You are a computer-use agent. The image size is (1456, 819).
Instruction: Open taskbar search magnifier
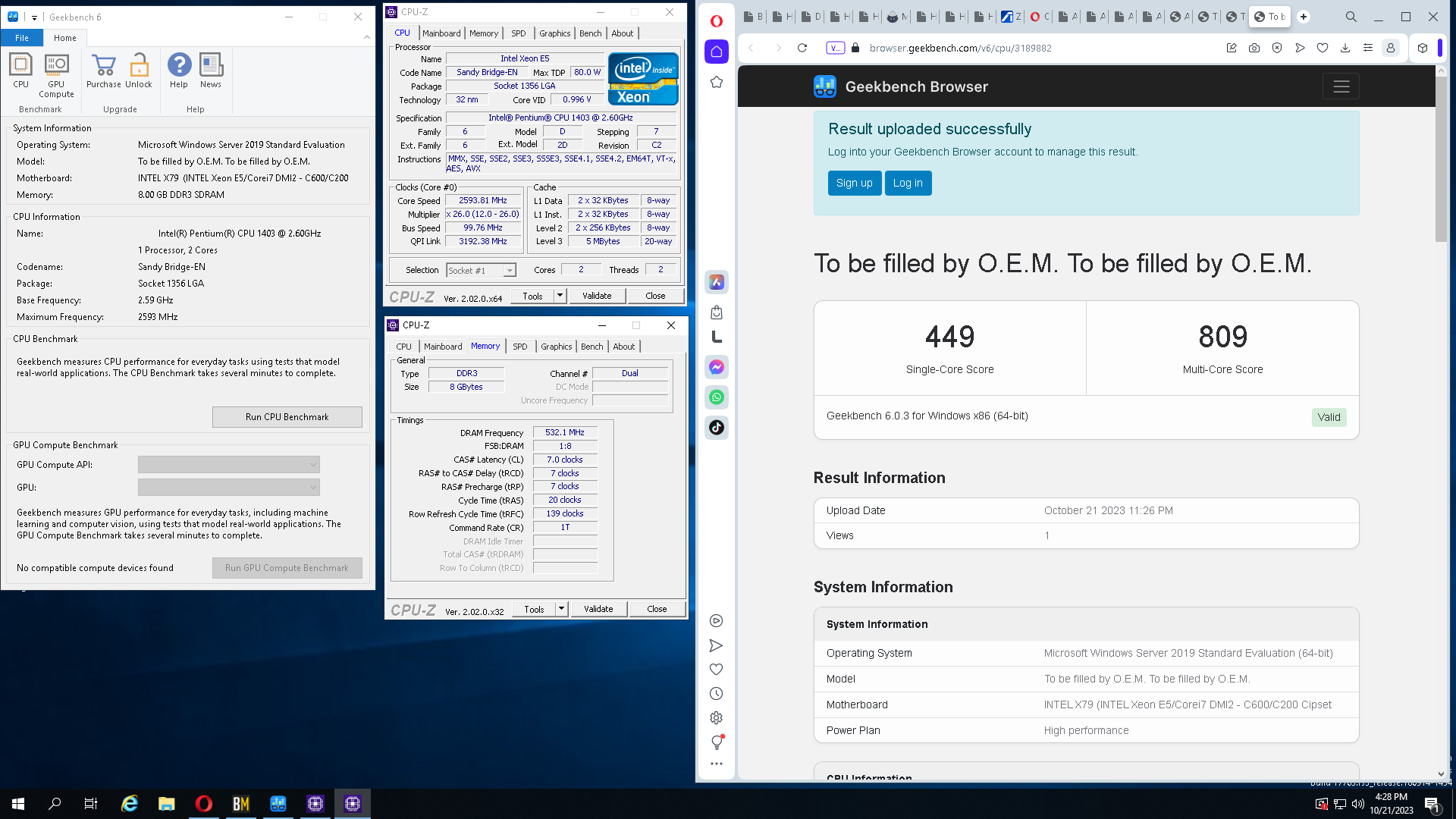55,804
